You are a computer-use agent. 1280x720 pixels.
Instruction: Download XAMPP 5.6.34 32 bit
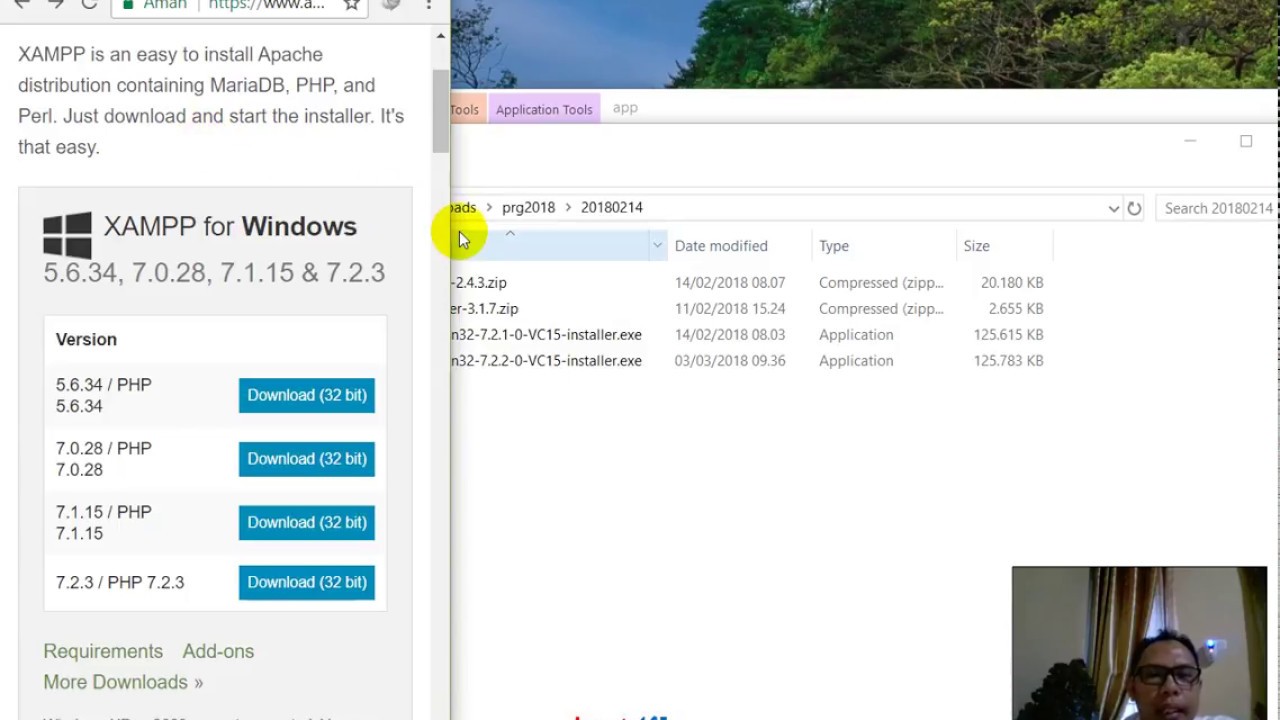[x=307, y=395]
